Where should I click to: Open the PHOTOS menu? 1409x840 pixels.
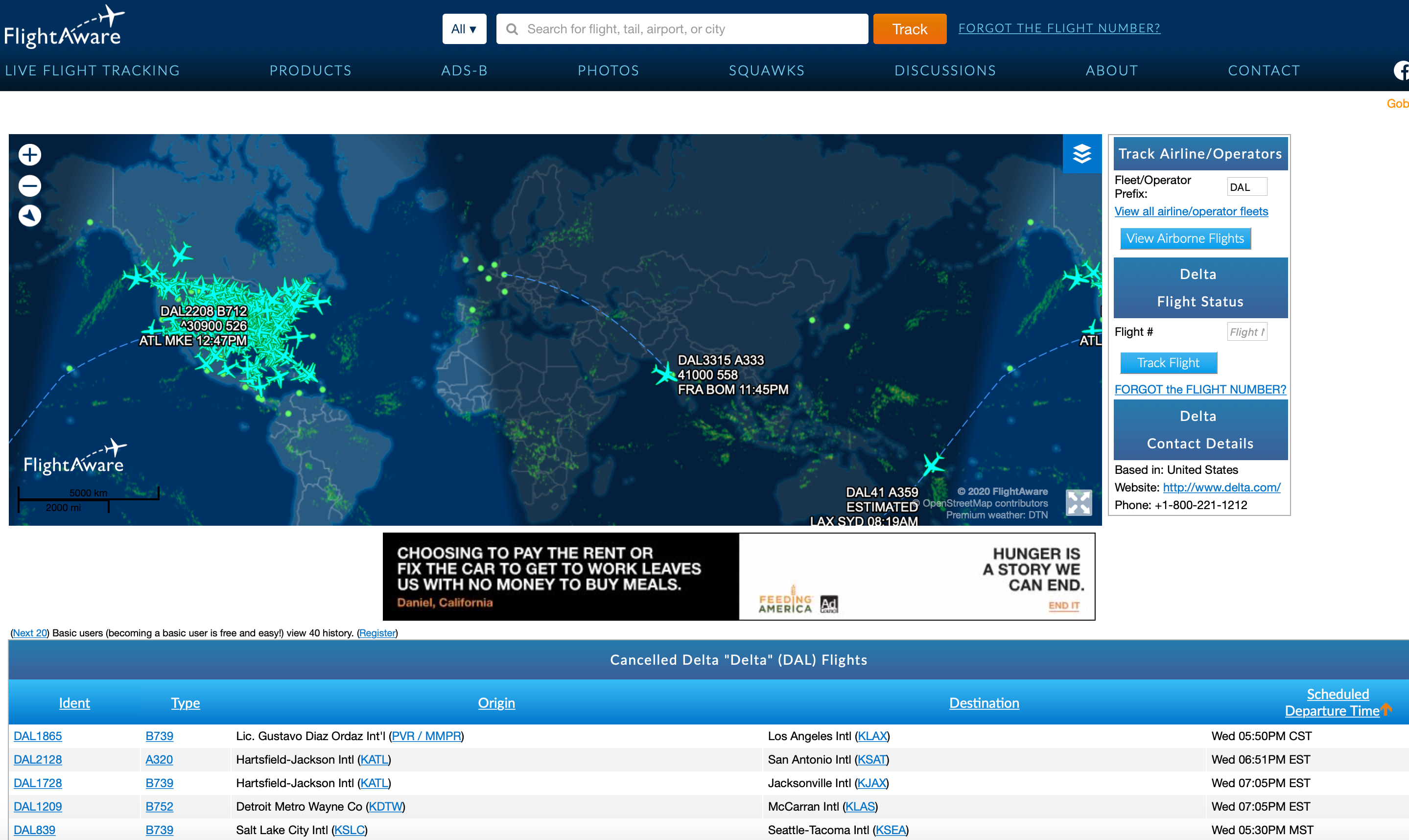pos(608,70)
